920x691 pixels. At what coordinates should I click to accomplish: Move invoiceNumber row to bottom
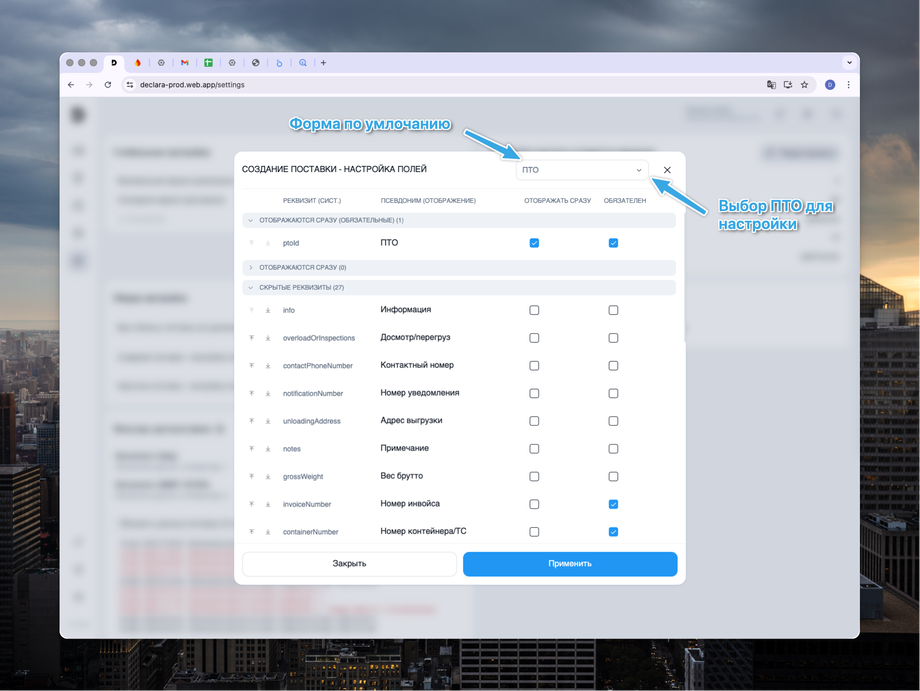268,504
